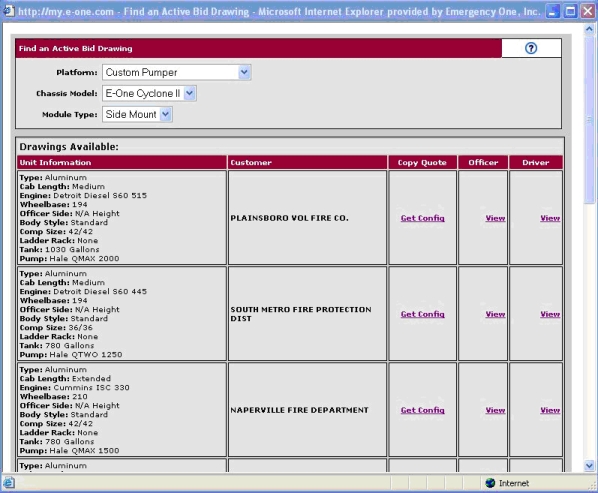598x493 pixels.
Task: Get Config for Plainsboro Vol Fire Co.
Action: tap(423, 218)
